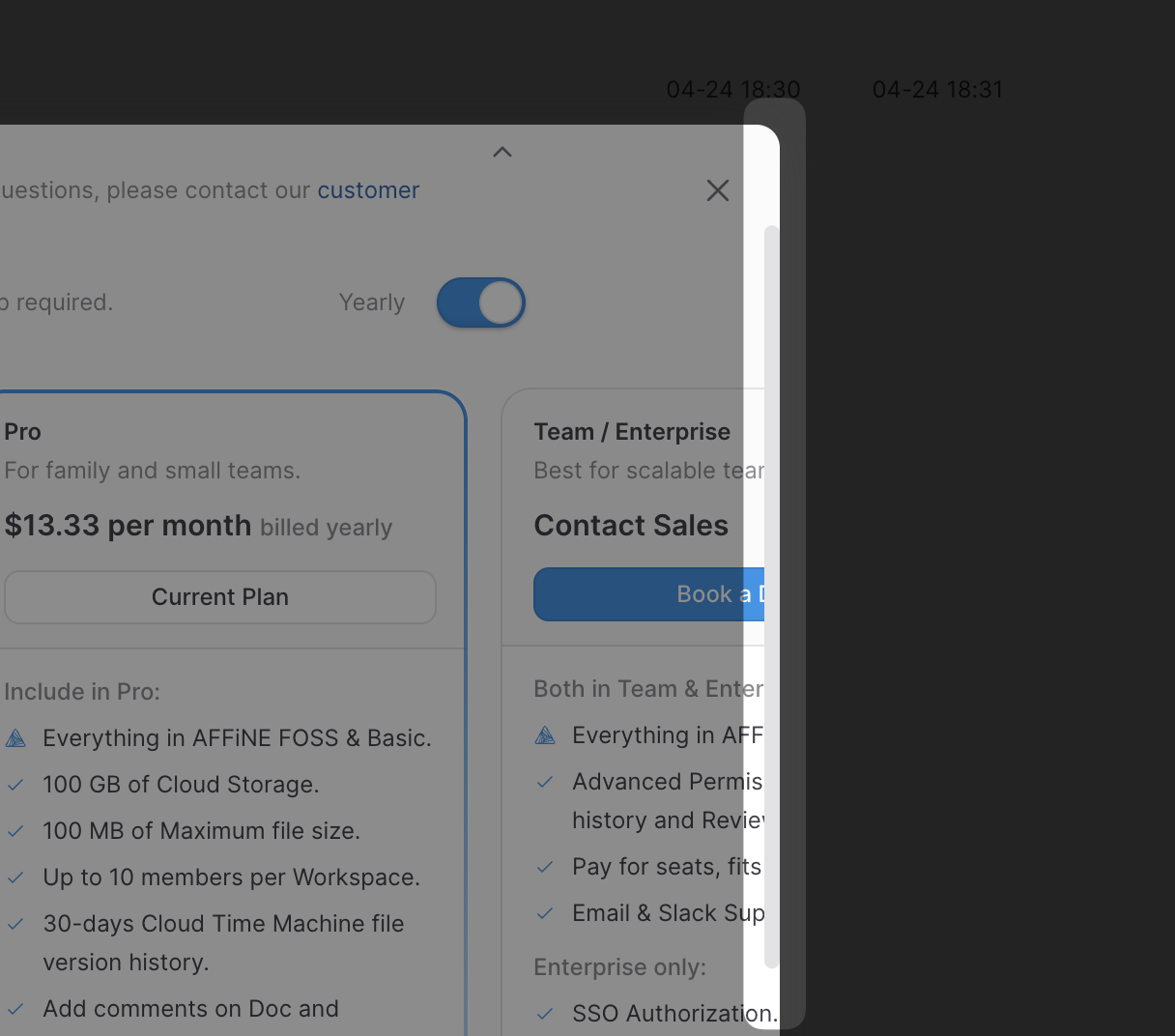This screenshot has width=1175, height=1036.
Task: Click the checkmark next to Pay for seats
Action: click(545, 867)
